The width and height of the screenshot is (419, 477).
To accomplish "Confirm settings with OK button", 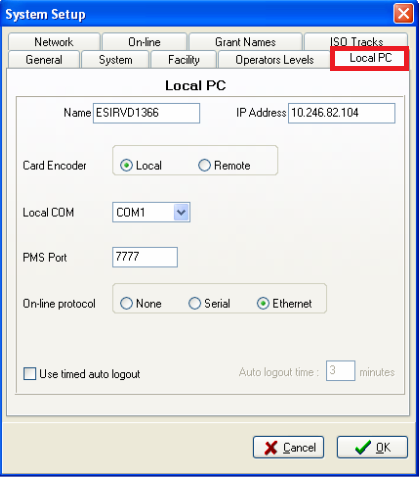I will click(x=372, y=447).
